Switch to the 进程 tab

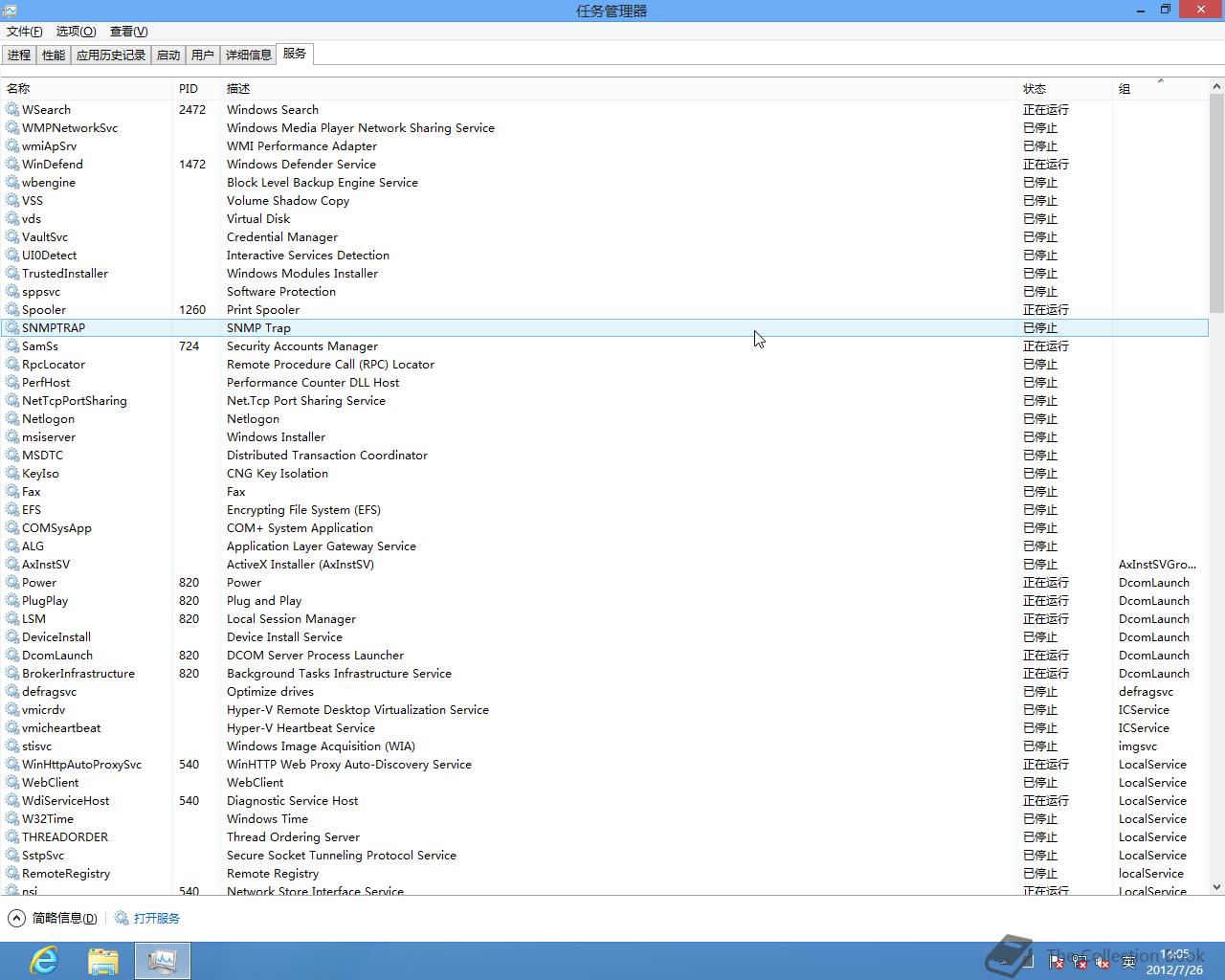[19, 55]
